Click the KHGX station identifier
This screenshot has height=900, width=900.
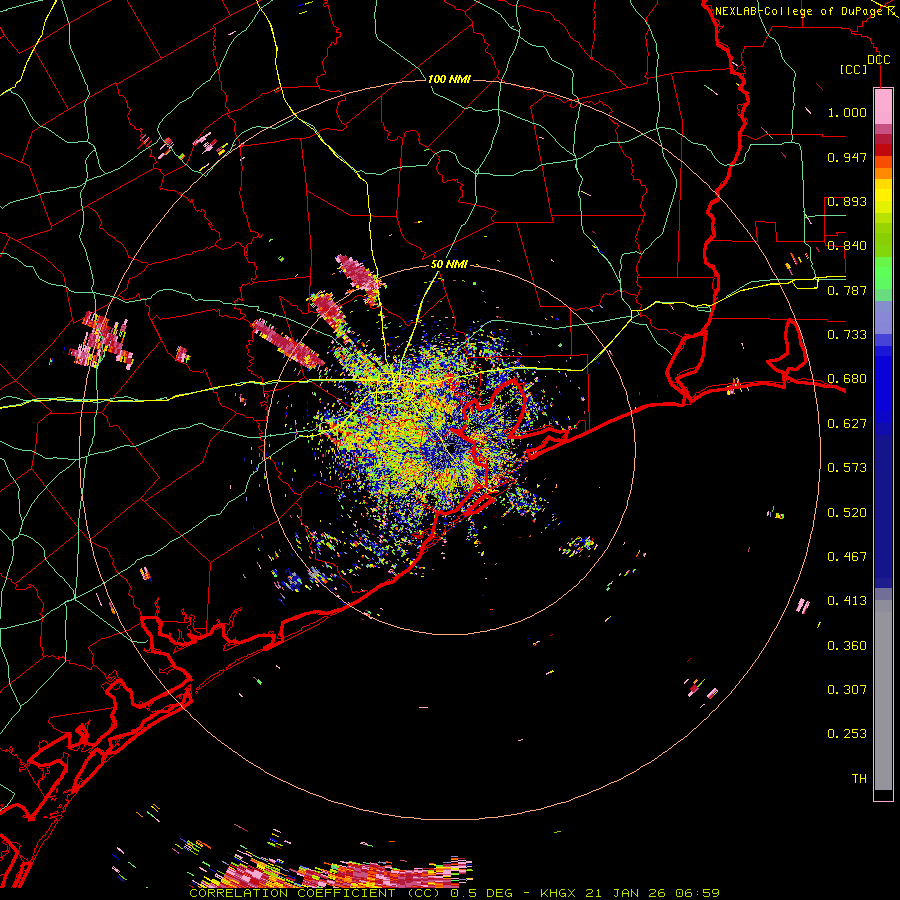click(x=560, y=893)
